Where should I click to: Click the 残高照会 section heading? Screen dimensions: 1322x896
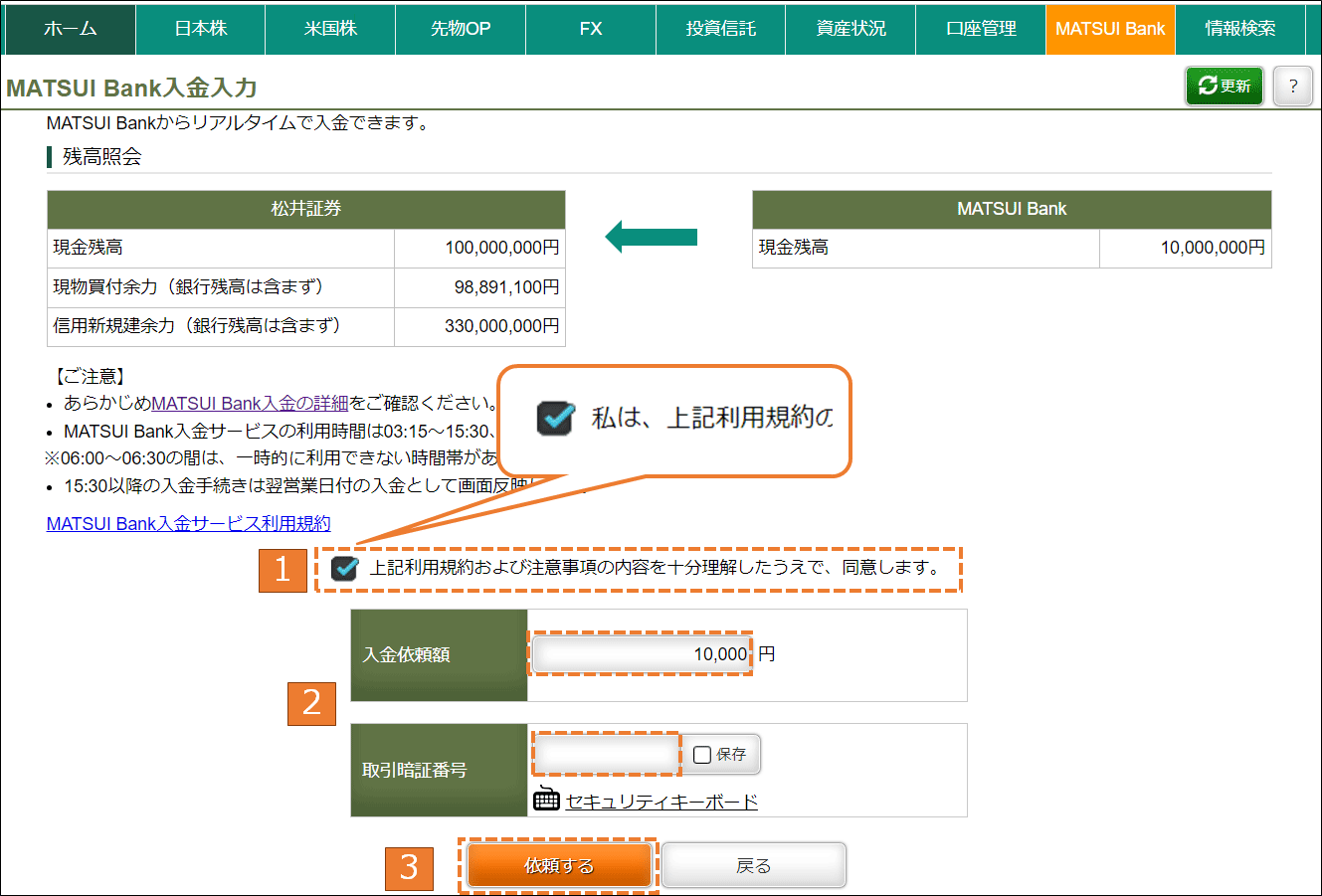click(101, 156)
